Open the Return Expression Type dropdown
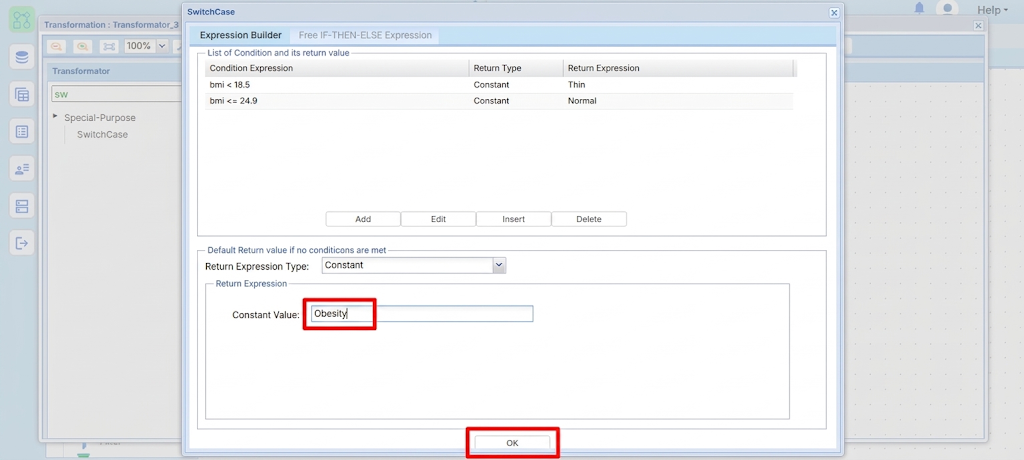1024x460 pixels. pyautogui.click(x=499, y=265)
